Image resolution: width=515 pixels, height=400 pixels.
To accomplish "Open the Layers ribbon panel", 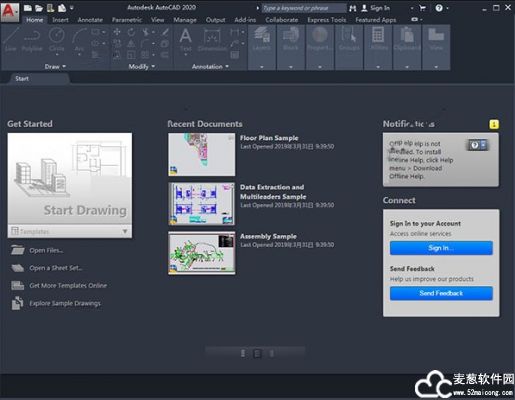I will [262, 47].
